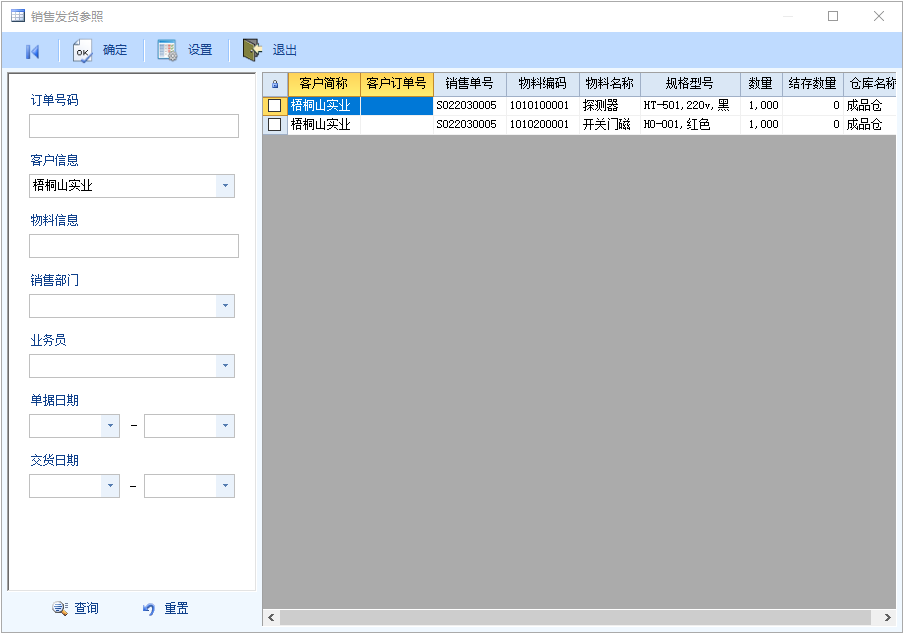Click the 订单号码 input field
Screen dimensions: 904x634
[x=134, y=126]
